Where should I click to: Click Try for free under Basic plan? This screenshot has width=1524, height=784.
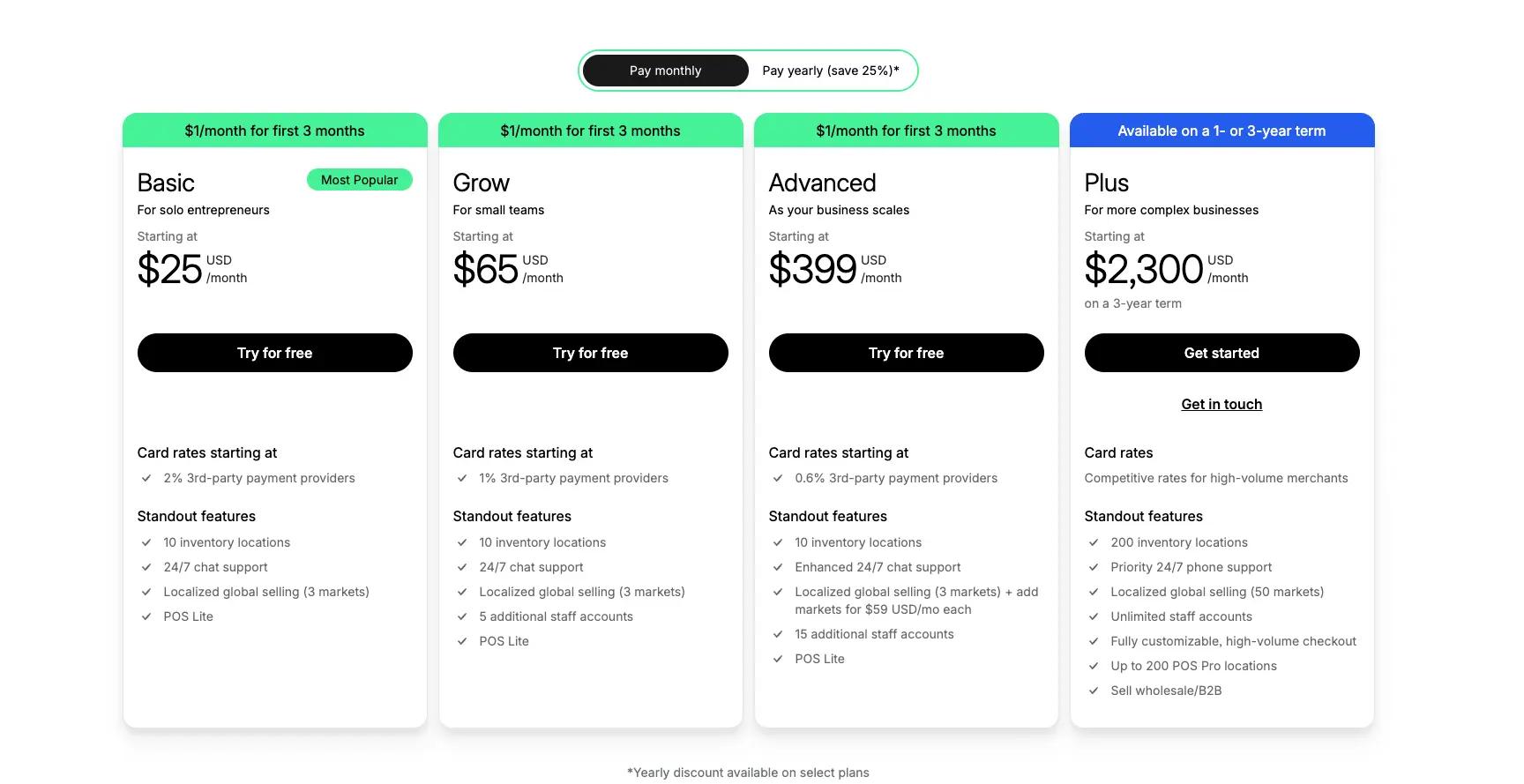coord(274,353)
